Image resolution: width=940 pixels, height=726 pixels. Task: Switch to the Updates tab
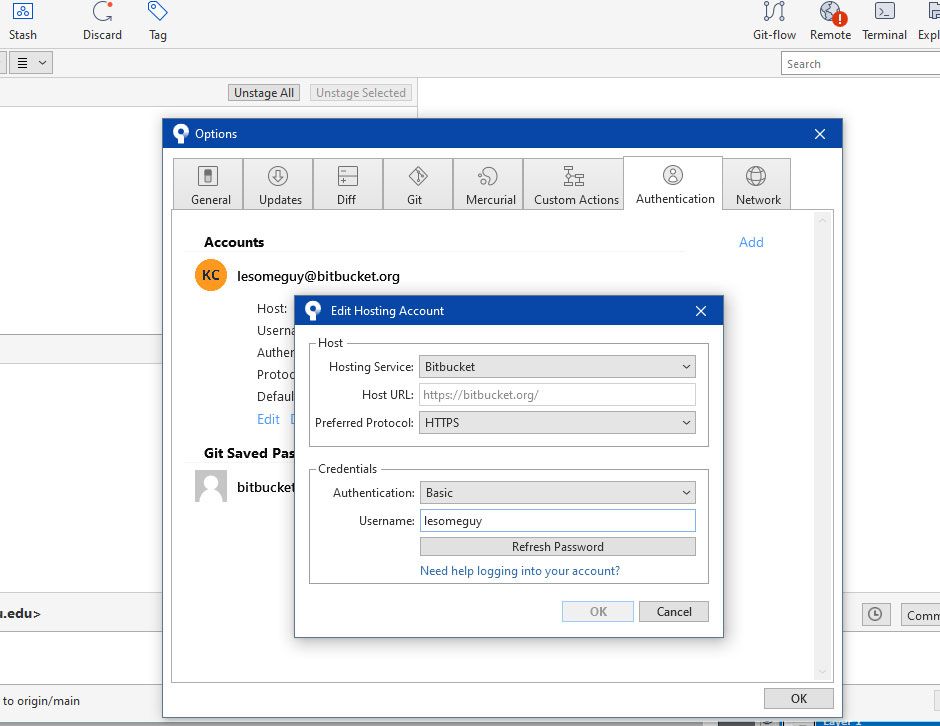pyautogui.click(x=278, y=185)
